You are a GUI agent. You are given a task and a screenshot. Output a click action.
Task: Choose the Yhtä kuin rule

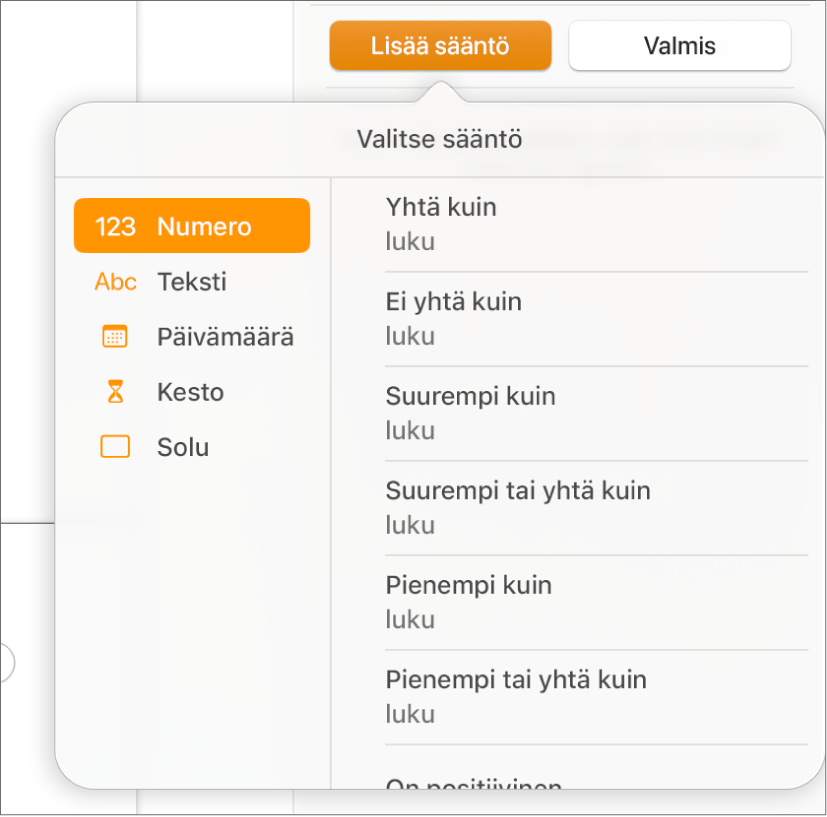pos(597,225)
